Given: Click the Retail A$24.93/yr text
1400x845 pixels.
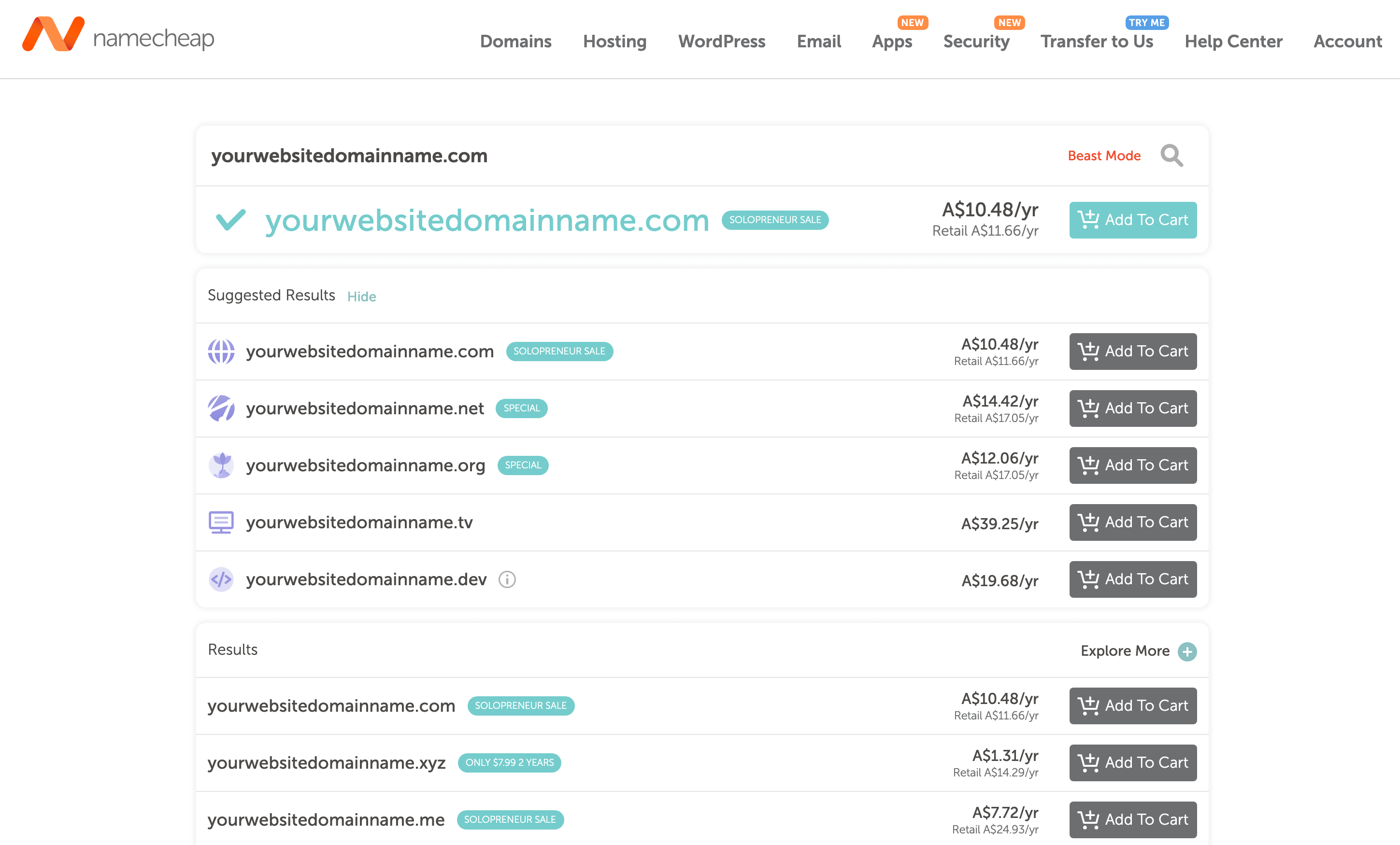Looking at the screenshot, I should pos(995,830).
